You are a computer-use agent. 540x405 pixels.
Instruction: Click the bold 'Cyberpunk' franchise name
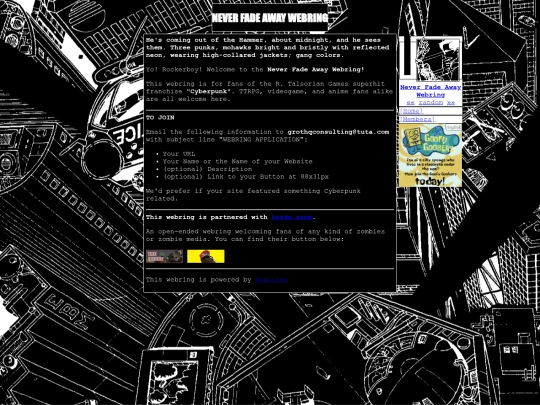pyautogui.click(x=208, y=92)
